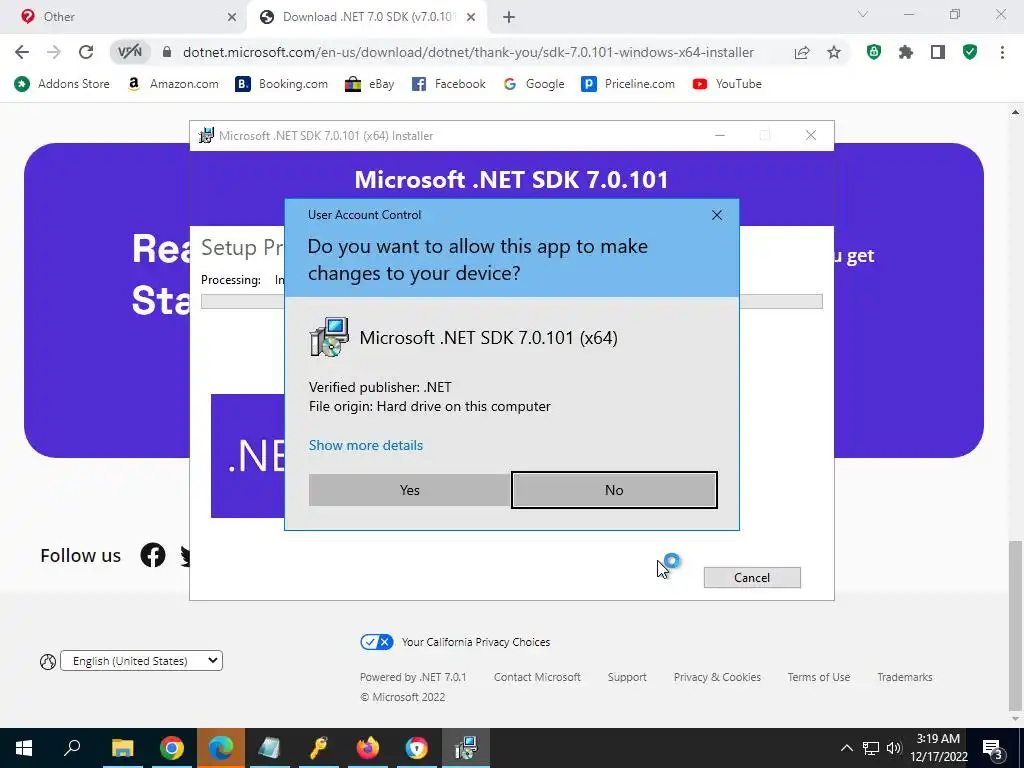Open File Explorer from taskbar
Viewport: 1024px width, 768px height.
pos(122,748)
